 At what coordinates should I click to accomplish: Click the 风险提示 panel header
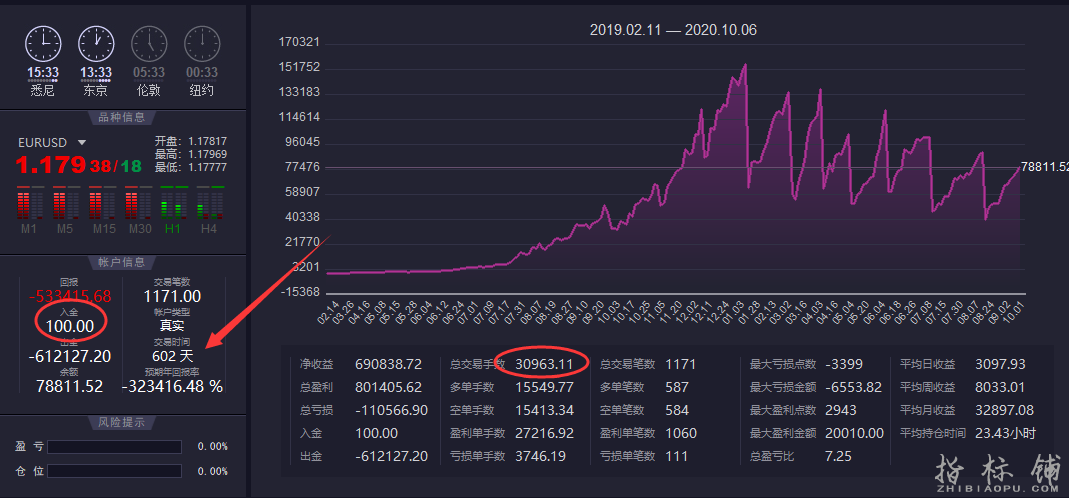[x=122, y=422]
